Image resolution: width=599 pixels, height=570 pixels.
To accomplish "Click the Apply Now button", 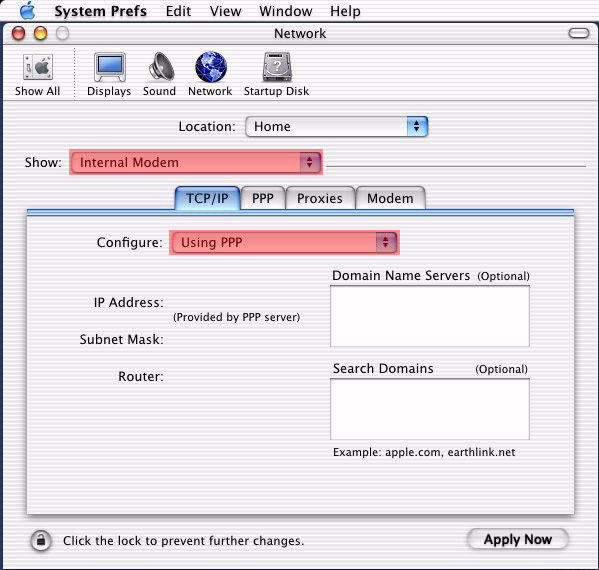I will [x=518, y=539].
